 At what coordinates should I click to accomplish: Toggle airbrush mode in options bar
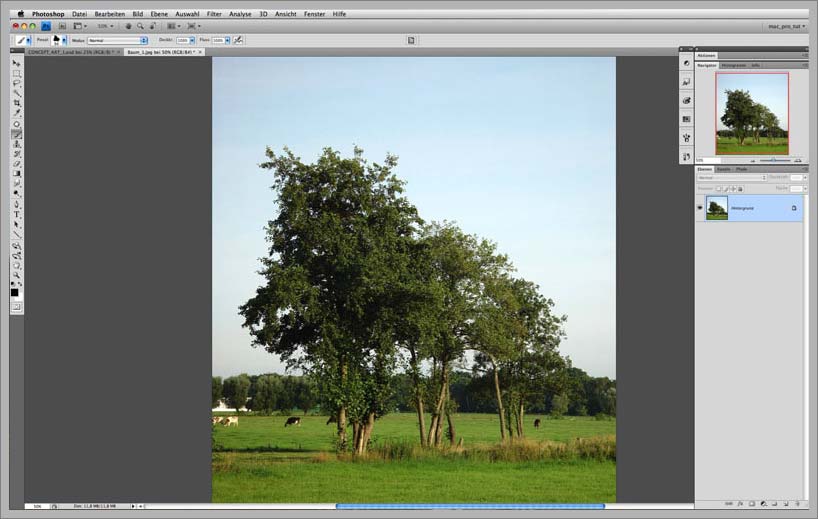click(238, 40)
